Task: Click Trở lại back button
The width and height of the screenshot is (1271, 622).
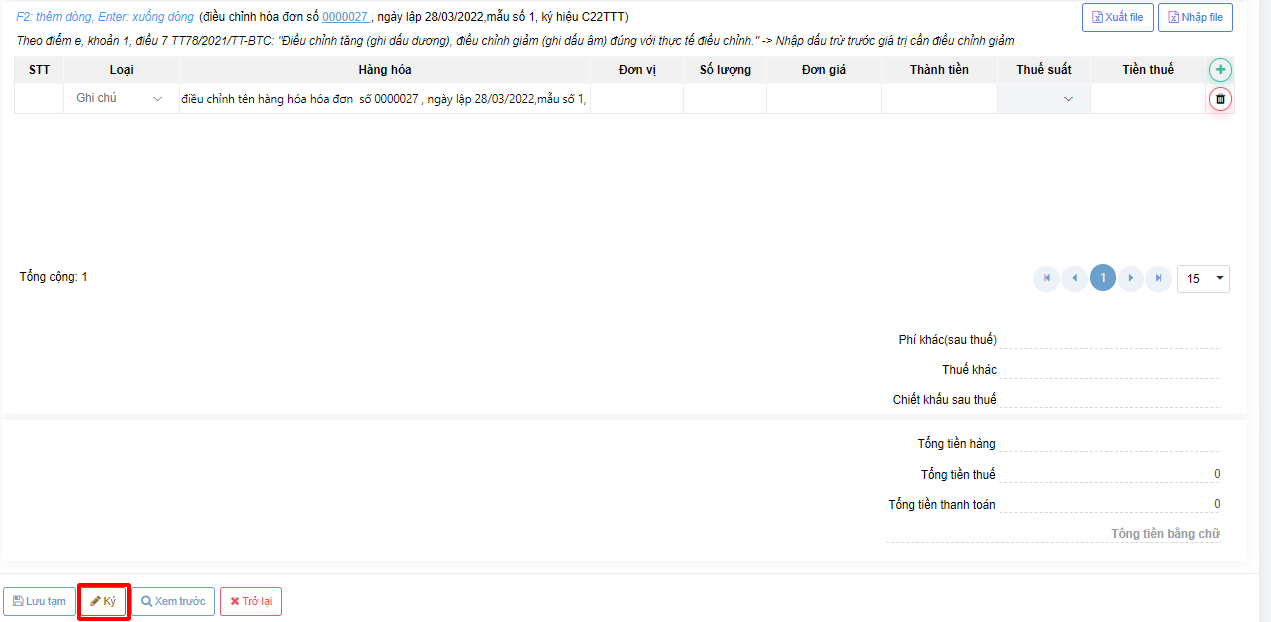Action: click(250, 601)
